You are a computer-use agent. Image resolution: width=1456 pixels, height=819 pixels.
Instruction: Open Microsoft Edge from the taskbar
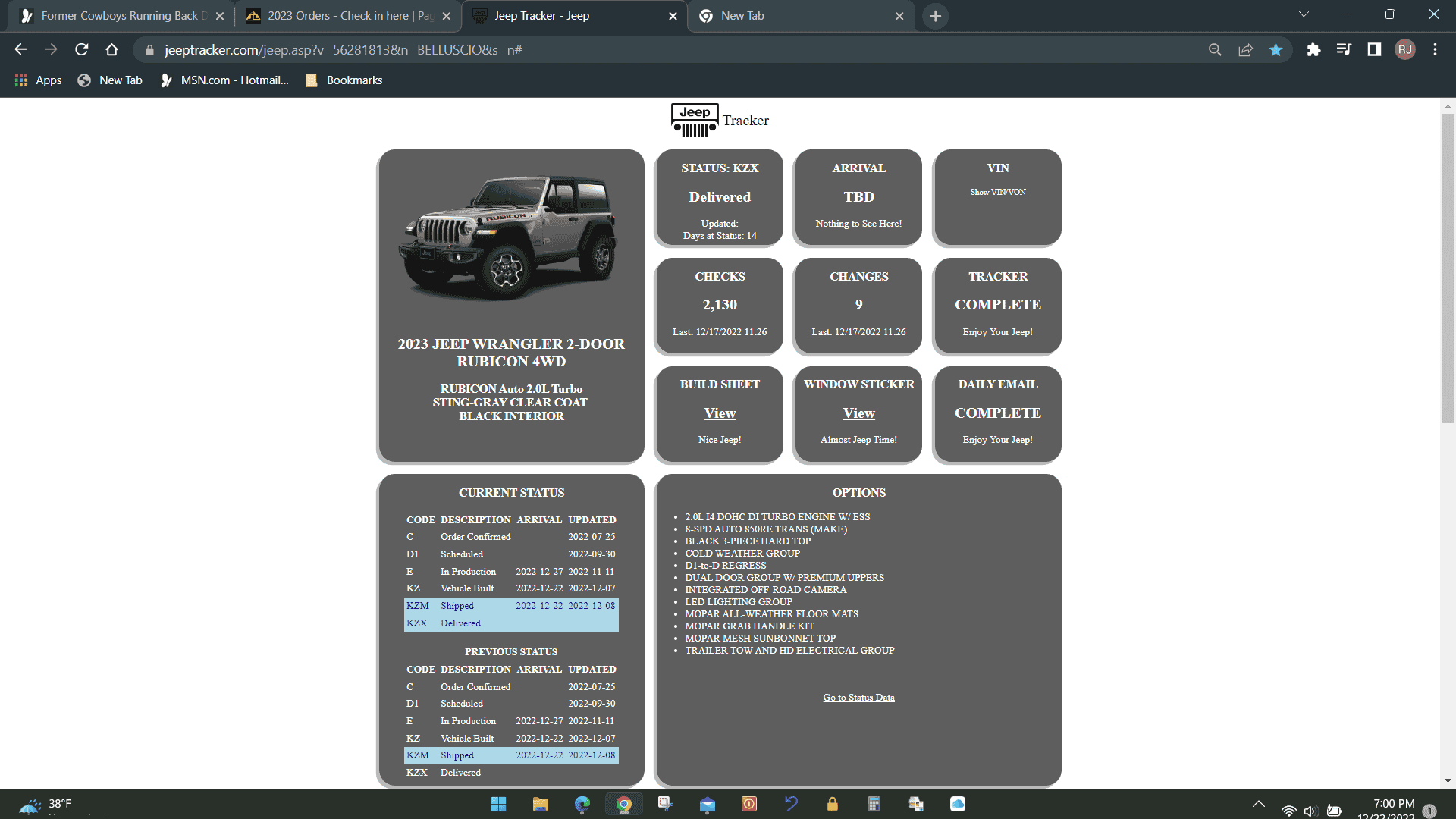click(582, 804)
